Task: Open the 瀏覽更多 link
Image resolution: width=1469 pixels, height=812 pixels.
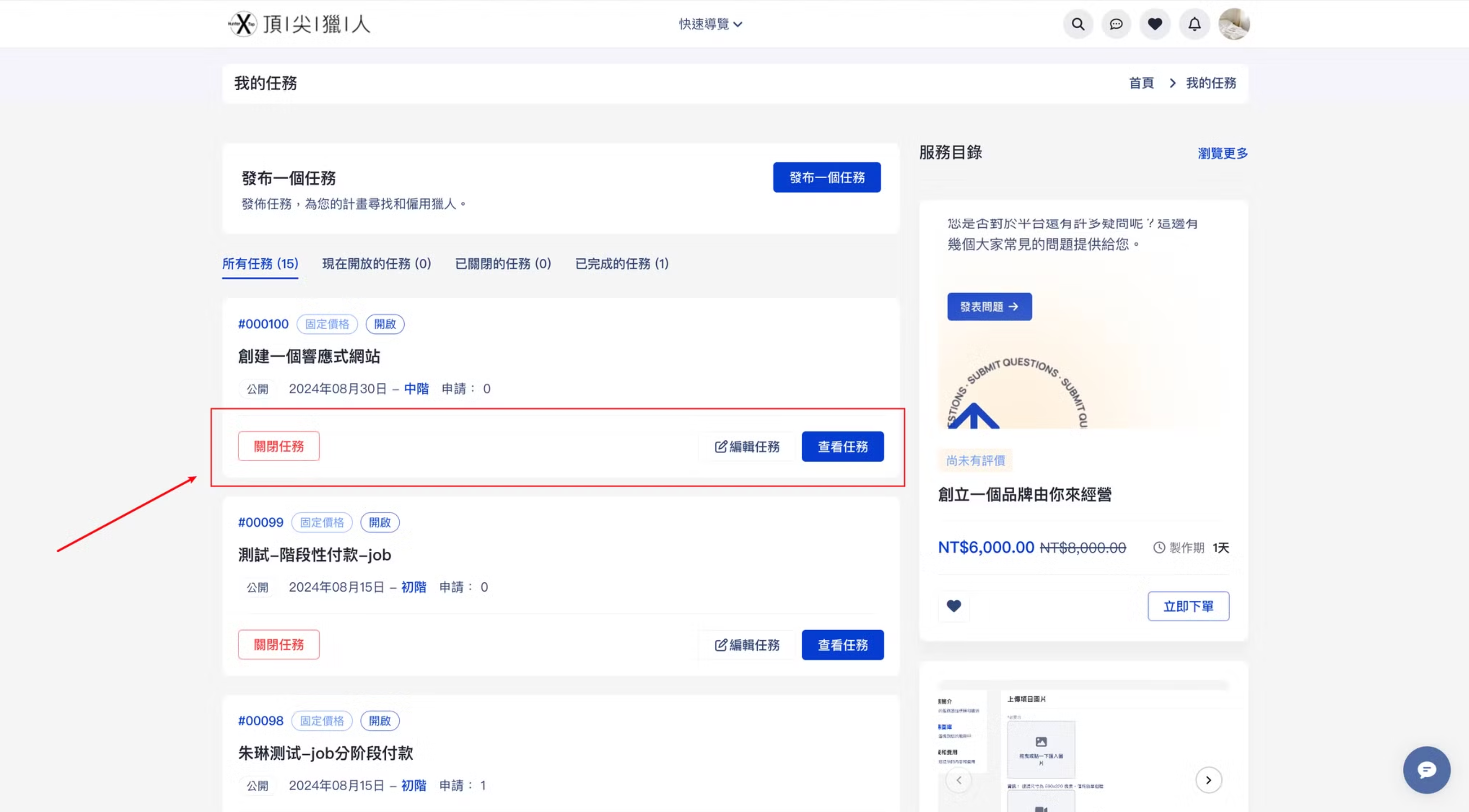Action: tap(1222, 153)
